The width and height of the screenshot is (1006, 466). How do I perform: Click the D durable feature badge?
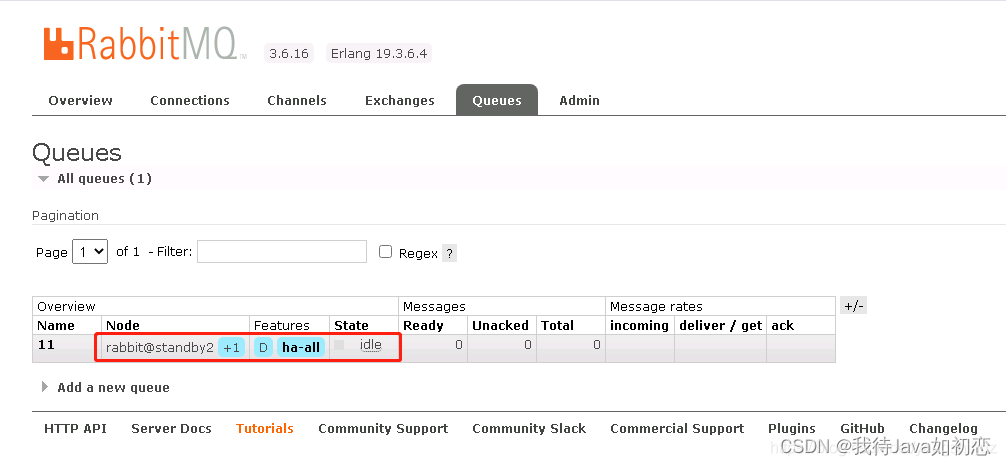coord(263,347)
